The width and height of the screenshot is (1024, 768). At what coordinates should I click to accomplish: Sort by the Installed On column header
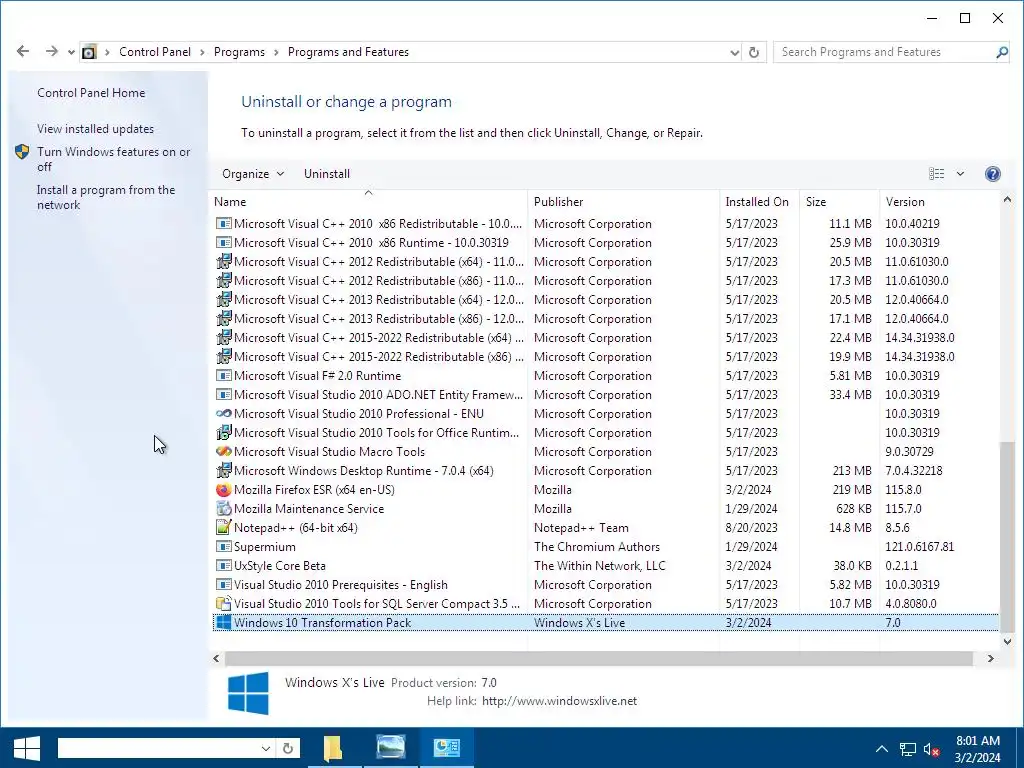pyautogui.click(x=759, y=202)
